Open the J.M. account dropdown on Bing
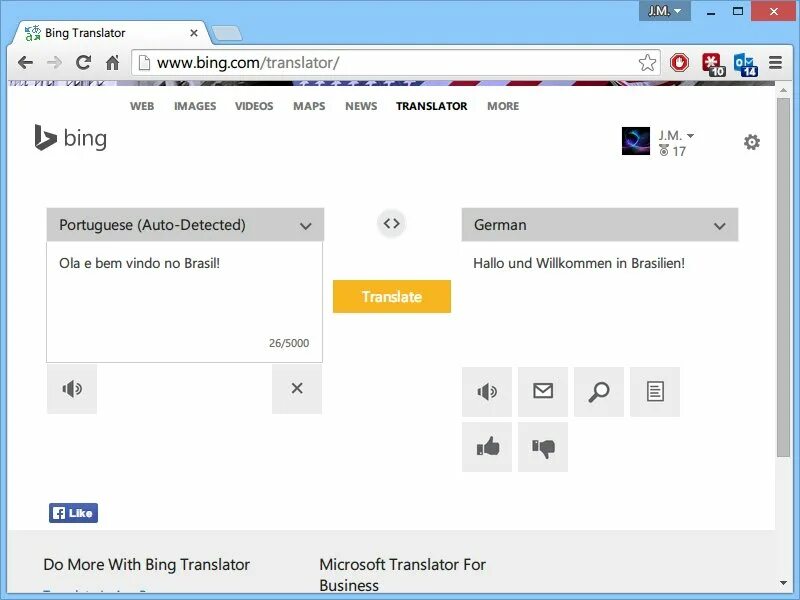Image resolution: width=800 pixels, height=600 pixels. tap(676, 136)
